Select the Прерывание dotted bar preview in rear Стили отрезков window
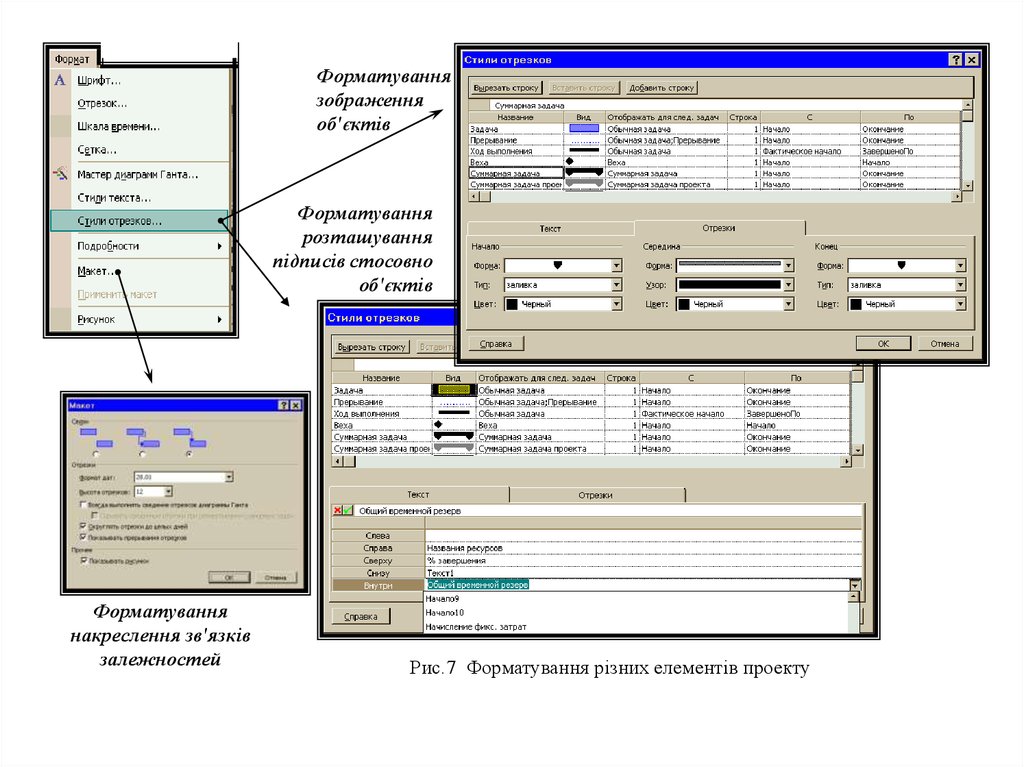Screen dimensions: 1024x767 [x=454, y=402]
